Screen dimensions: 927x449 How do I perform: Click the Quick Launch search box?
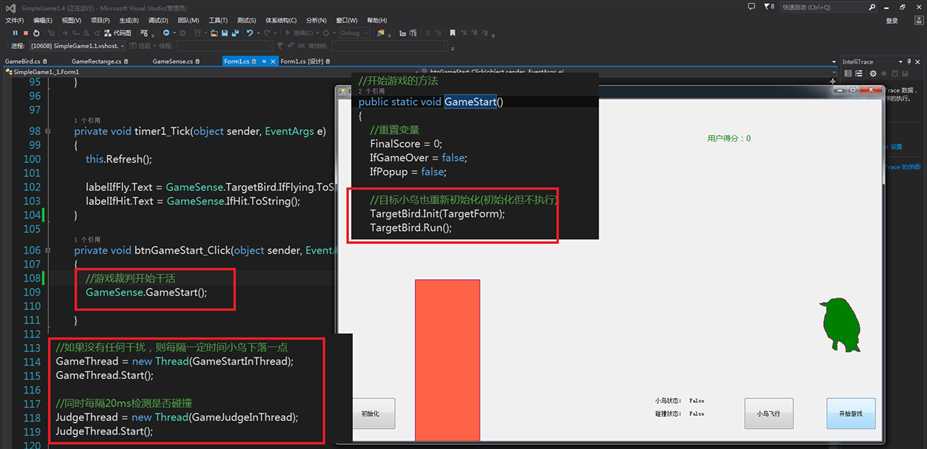823,7
